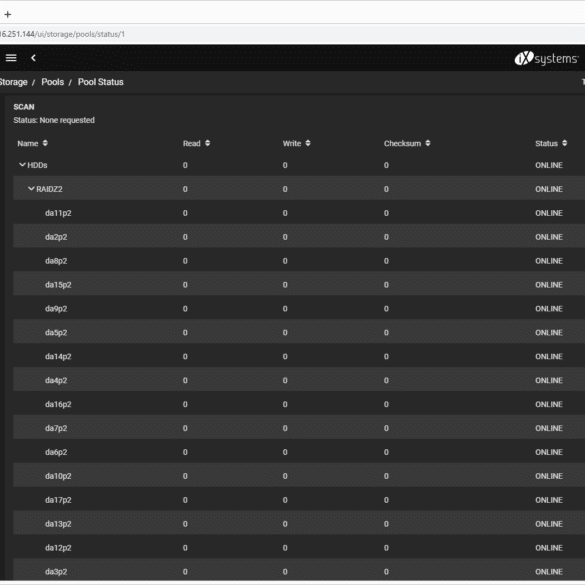Click the Checksum column header label
Screen dimensions: 585x585
402,144
